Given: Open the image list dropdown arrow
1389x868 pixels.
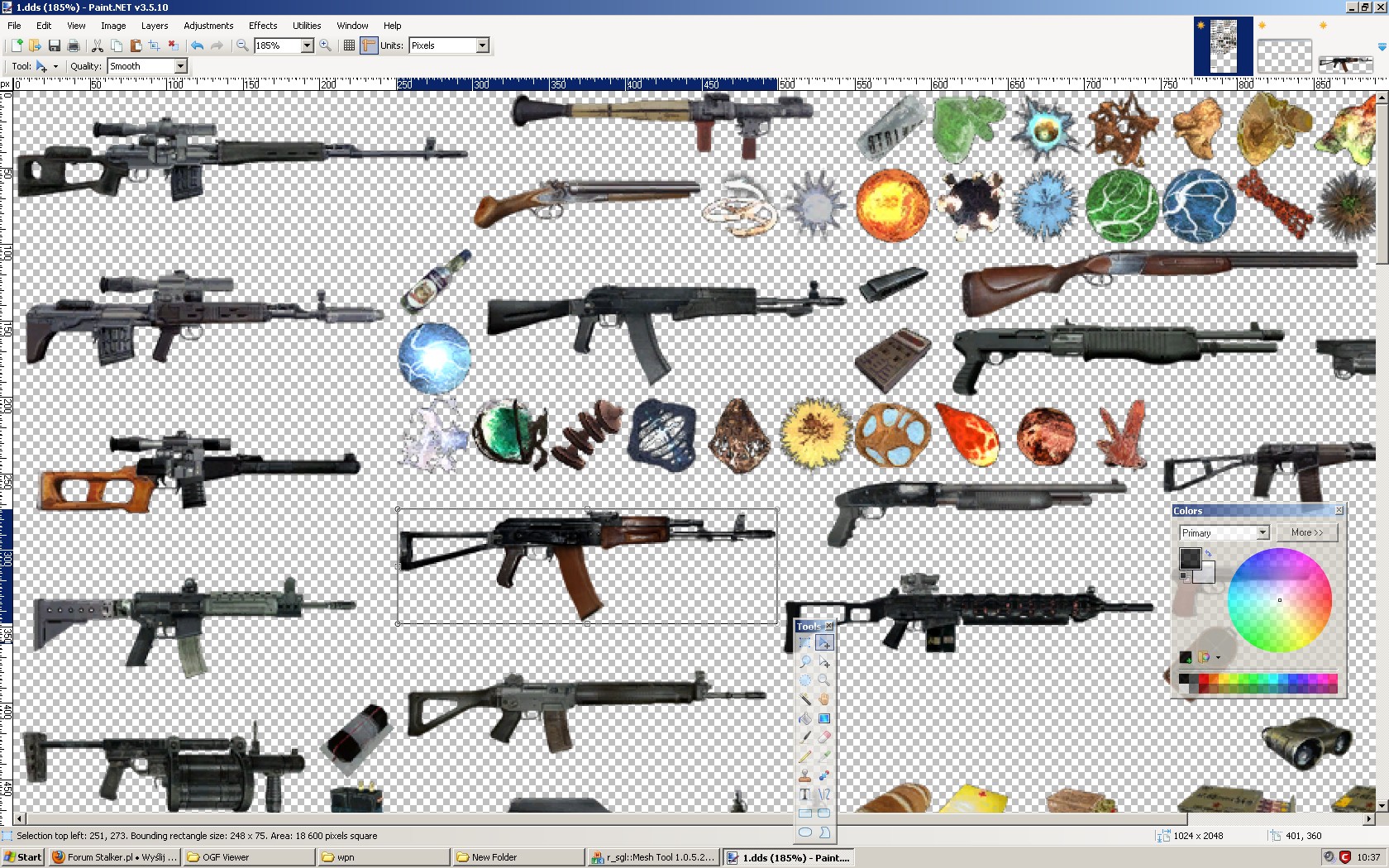Looking at the screenshot, I should (x=1382, y=47).
